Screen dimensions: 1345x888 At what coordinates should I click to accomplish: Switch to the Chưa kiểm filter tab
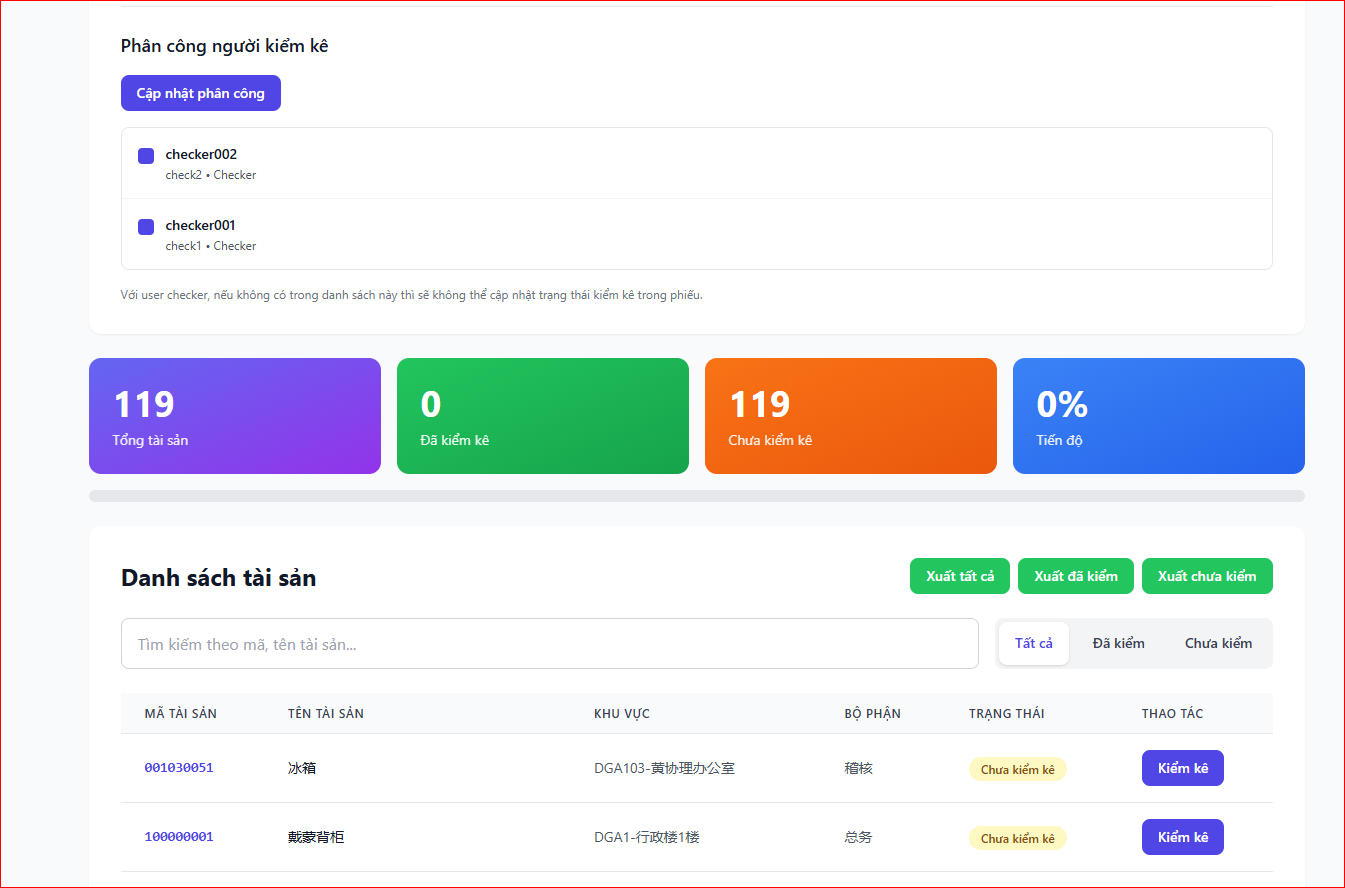pyautogui.click(x=1218, y=643)
